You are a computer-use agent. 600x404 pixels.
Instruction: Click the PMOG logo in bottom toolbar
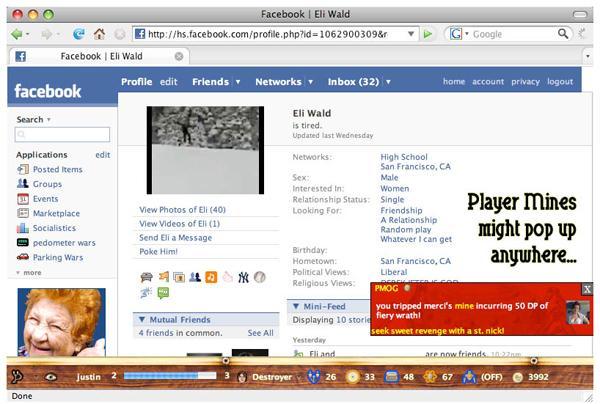[x=16, y=377]
